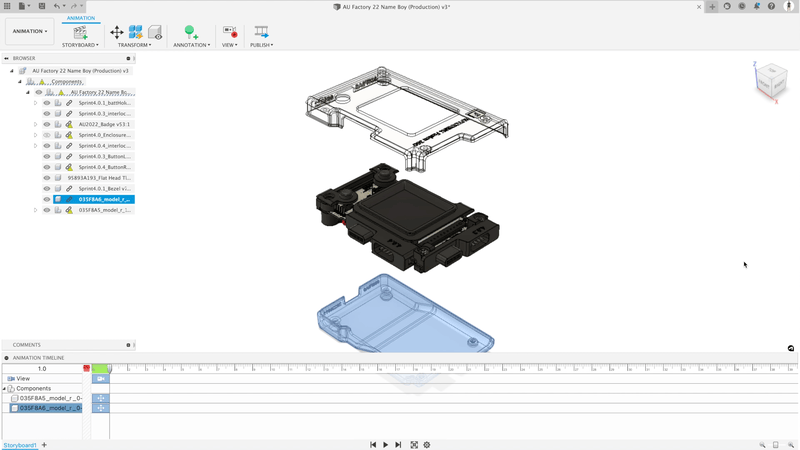
Task: Open the Animation workspace dropdown
Action: tap(29, 31)
